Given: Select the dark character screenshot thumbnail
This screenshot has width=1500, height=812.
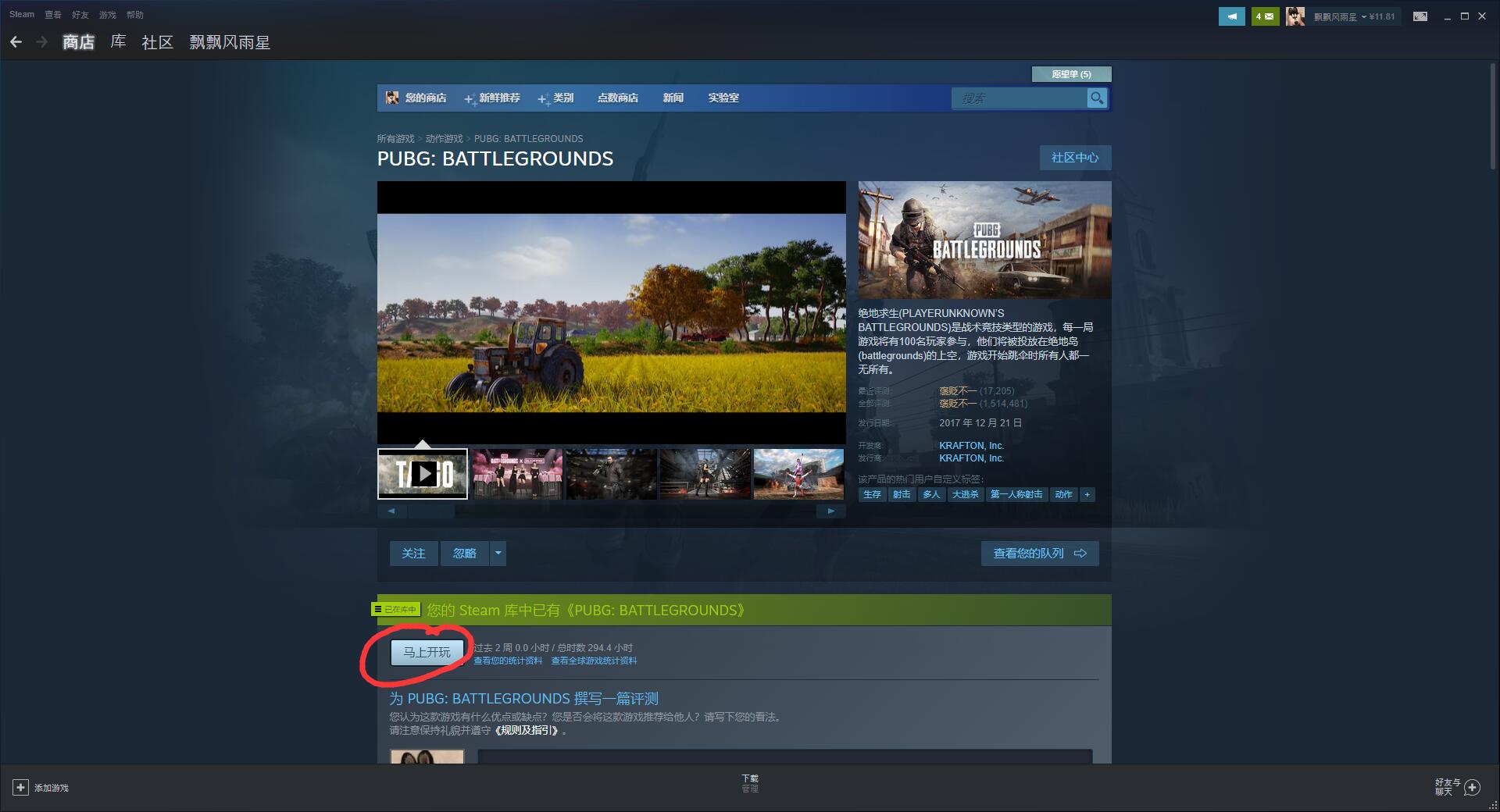Looking at the screenshot, I should [611, 473].
